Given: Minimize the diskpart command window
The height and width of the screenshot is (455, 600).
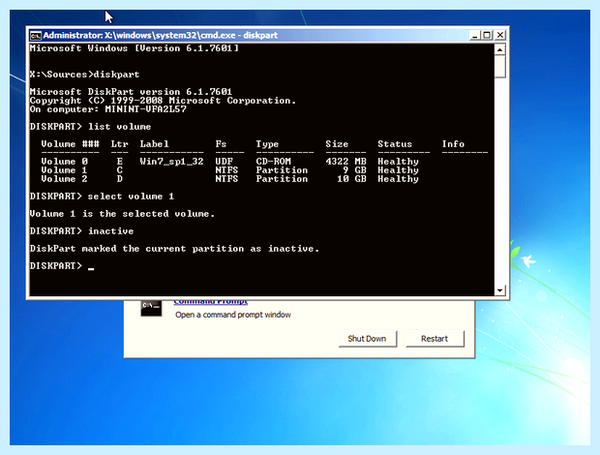Looking at the screenshot, I should click(475, 35).
